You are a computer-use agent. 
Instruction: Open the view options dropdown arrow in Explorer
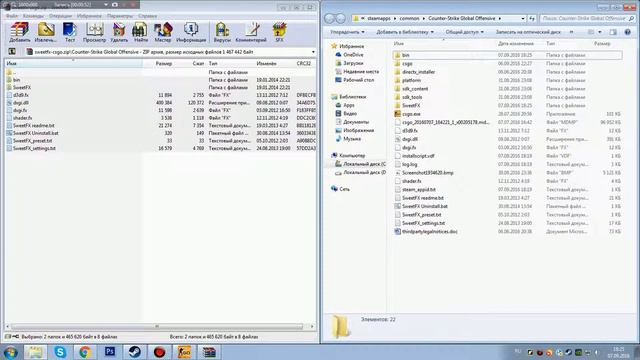pos(600,32)
